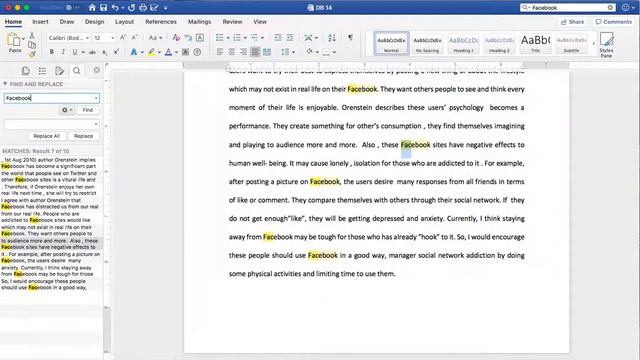The image size is (640, 360).
Task: Click the Share button
Action: point(572,22)
